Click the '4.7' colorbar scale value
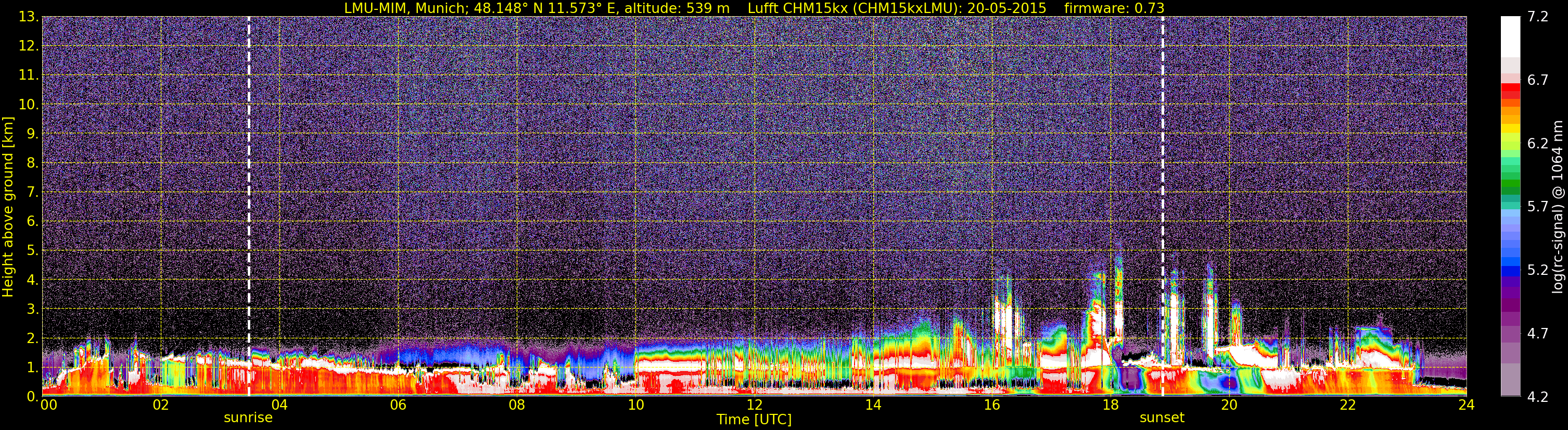Image resolution: width=1568 pixels, height=430 pixels. tap(1538, 333)
